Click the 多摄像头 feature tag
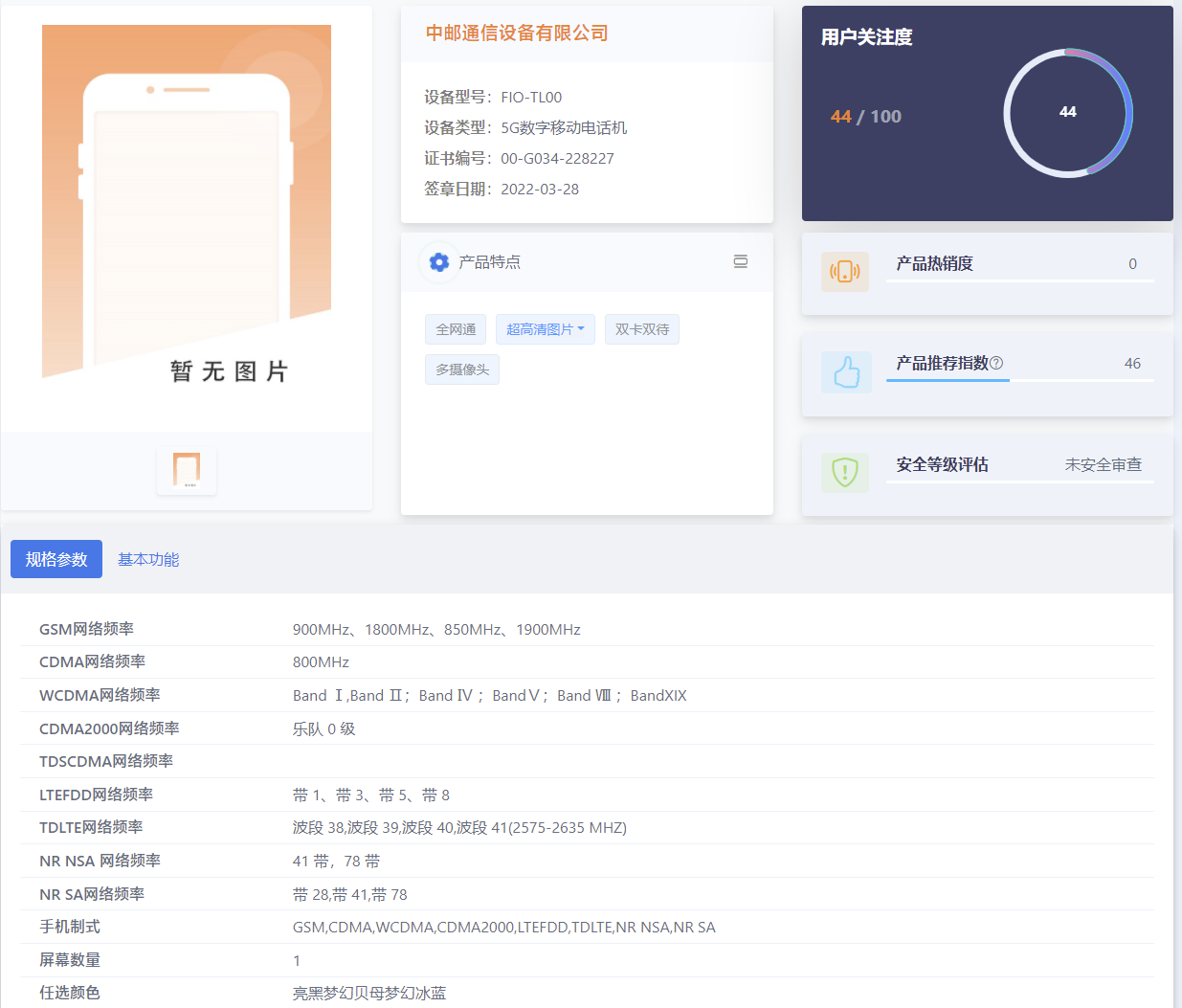This screenshot has height=1008, width=1182. (x=462, y=370)
